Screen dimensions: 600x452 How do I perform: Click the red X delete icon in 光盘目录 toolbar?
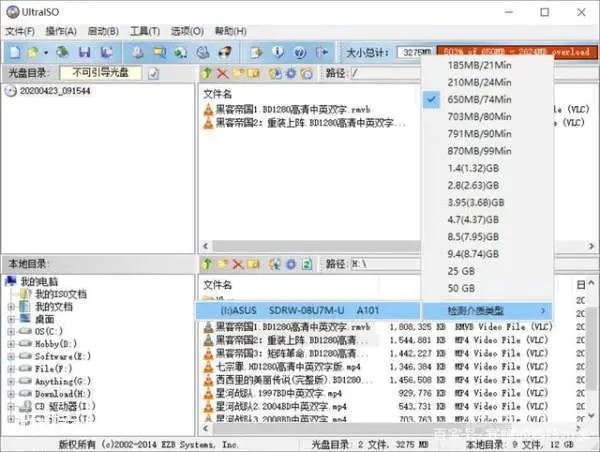(x=222, y=73)
